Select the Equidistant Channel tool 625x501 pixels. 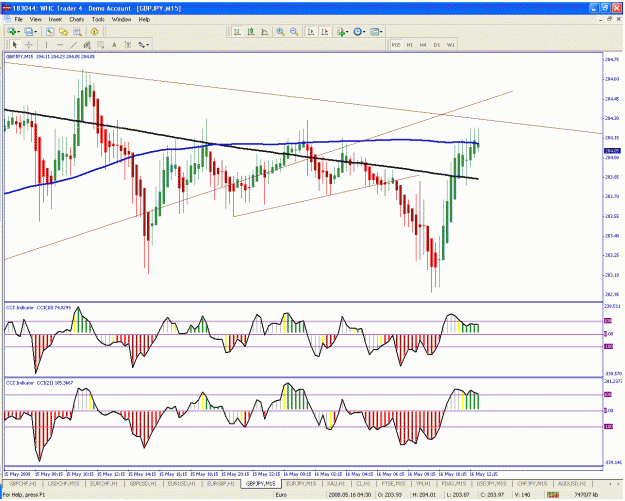(87, 45)
